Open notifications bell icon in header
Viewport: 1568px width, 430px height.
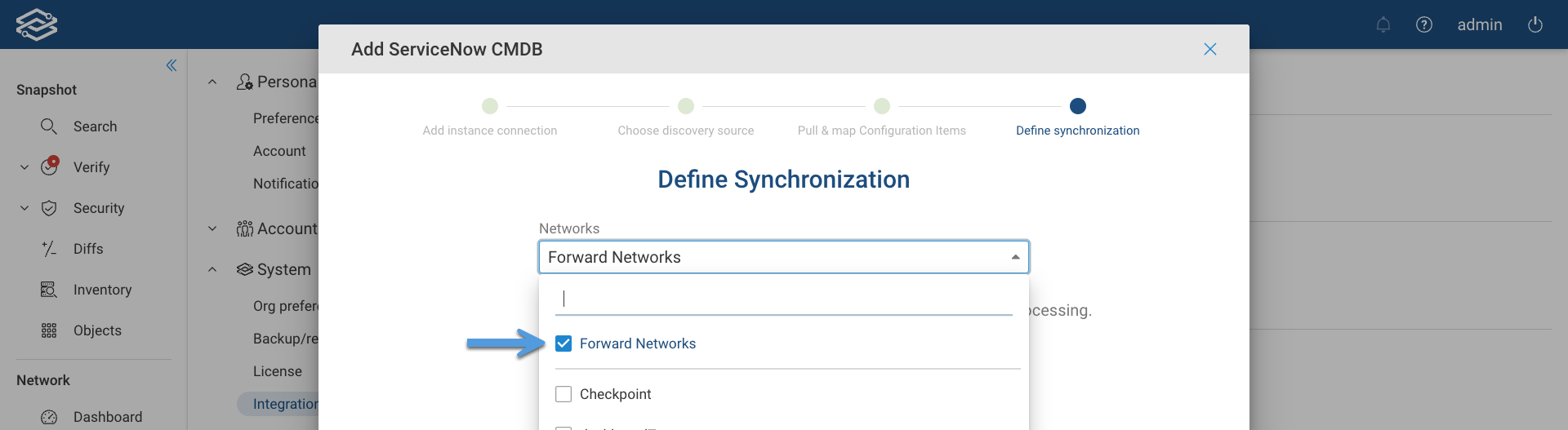click(1383, 24)
